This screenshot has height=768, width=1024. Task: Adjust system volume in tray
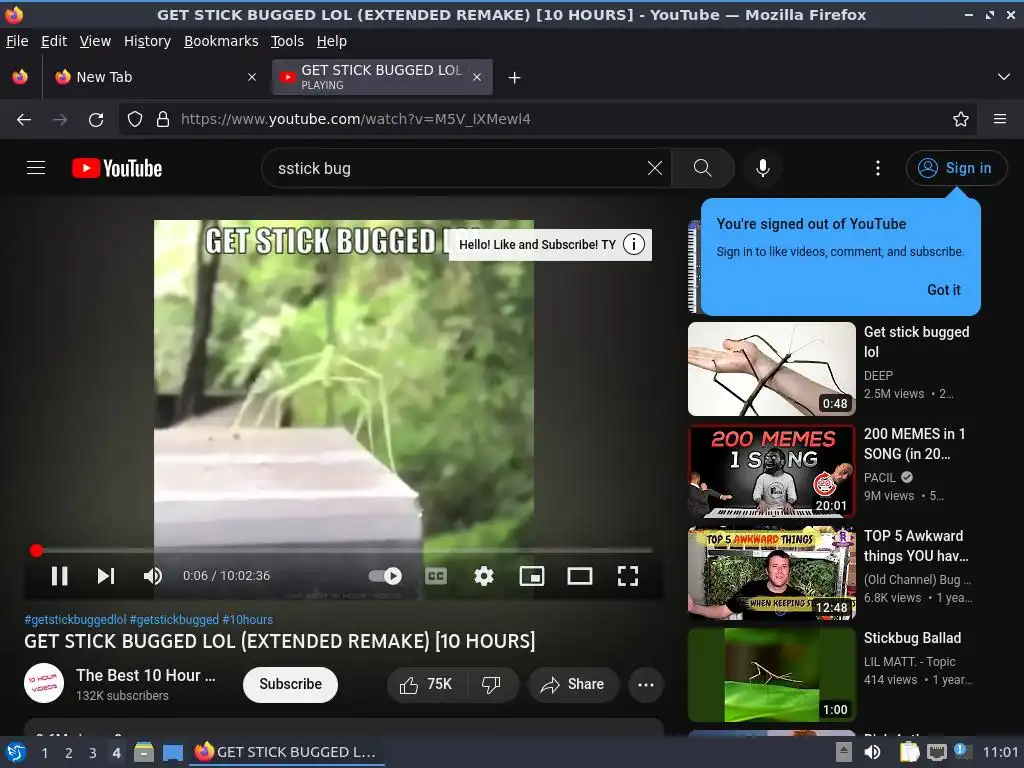tap(872, 752)
